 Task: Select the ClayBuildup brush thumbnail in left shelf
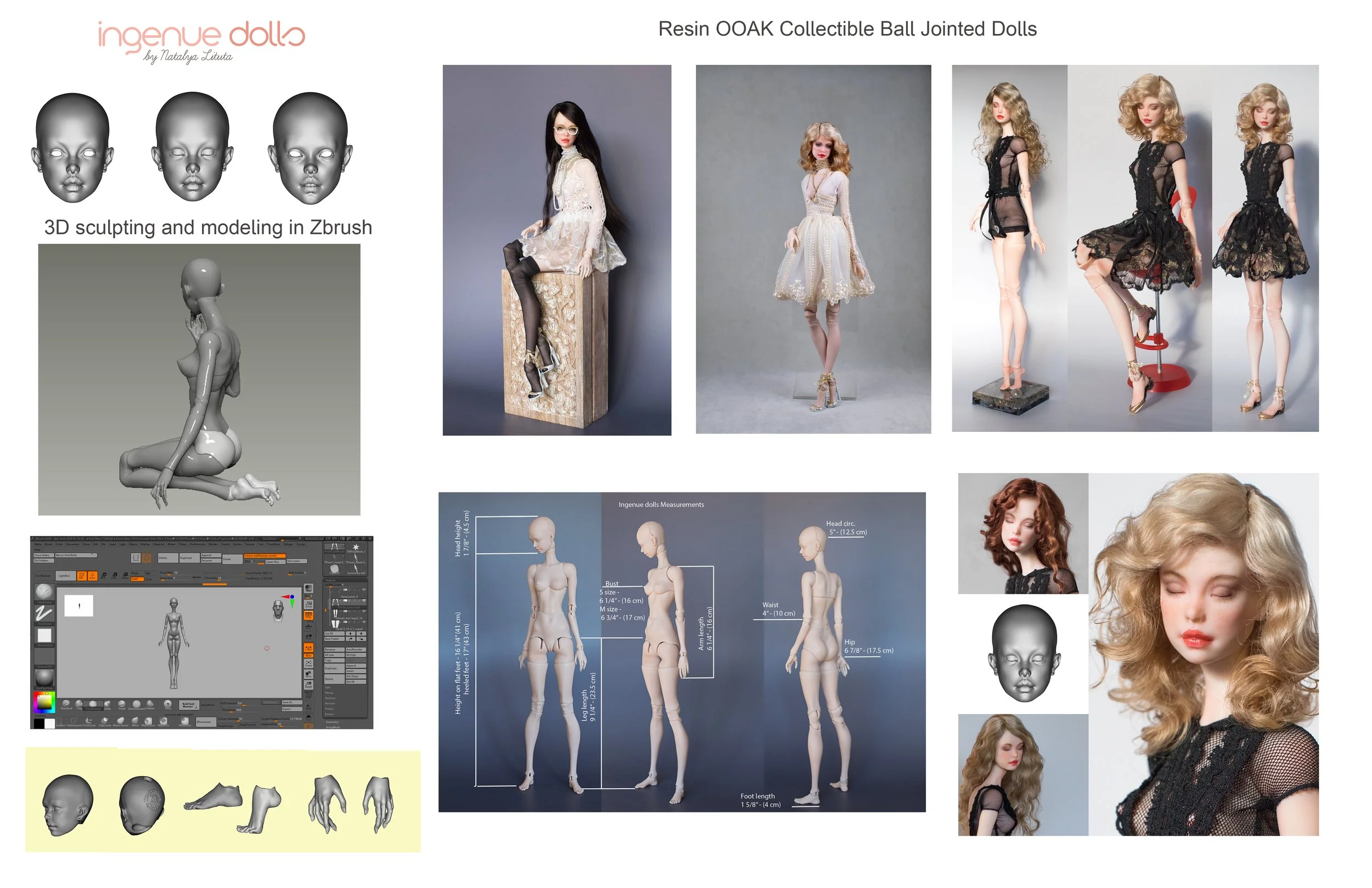pos(44,592)
